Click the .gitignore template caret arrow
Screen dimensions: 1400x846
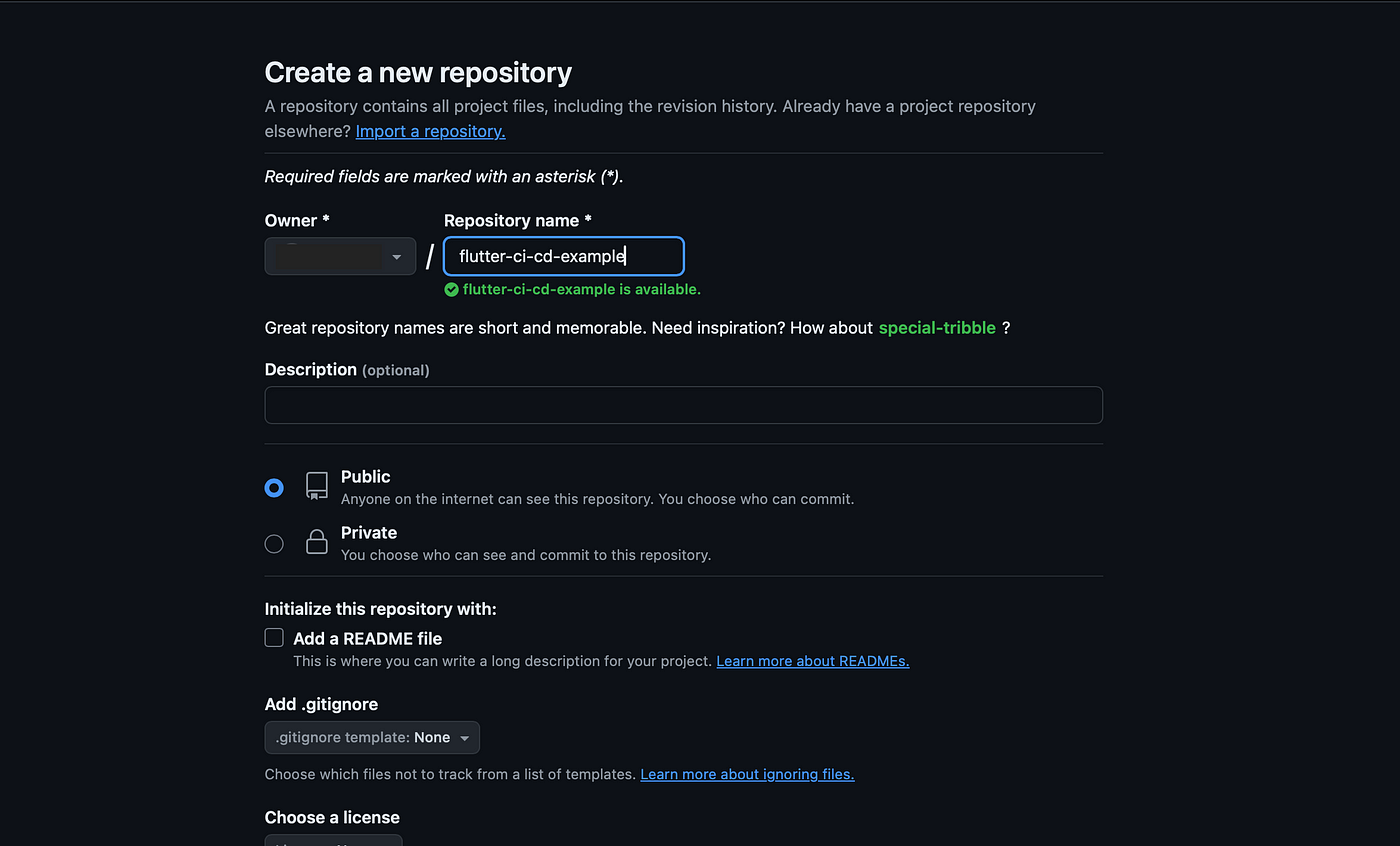tap(464, 738)
